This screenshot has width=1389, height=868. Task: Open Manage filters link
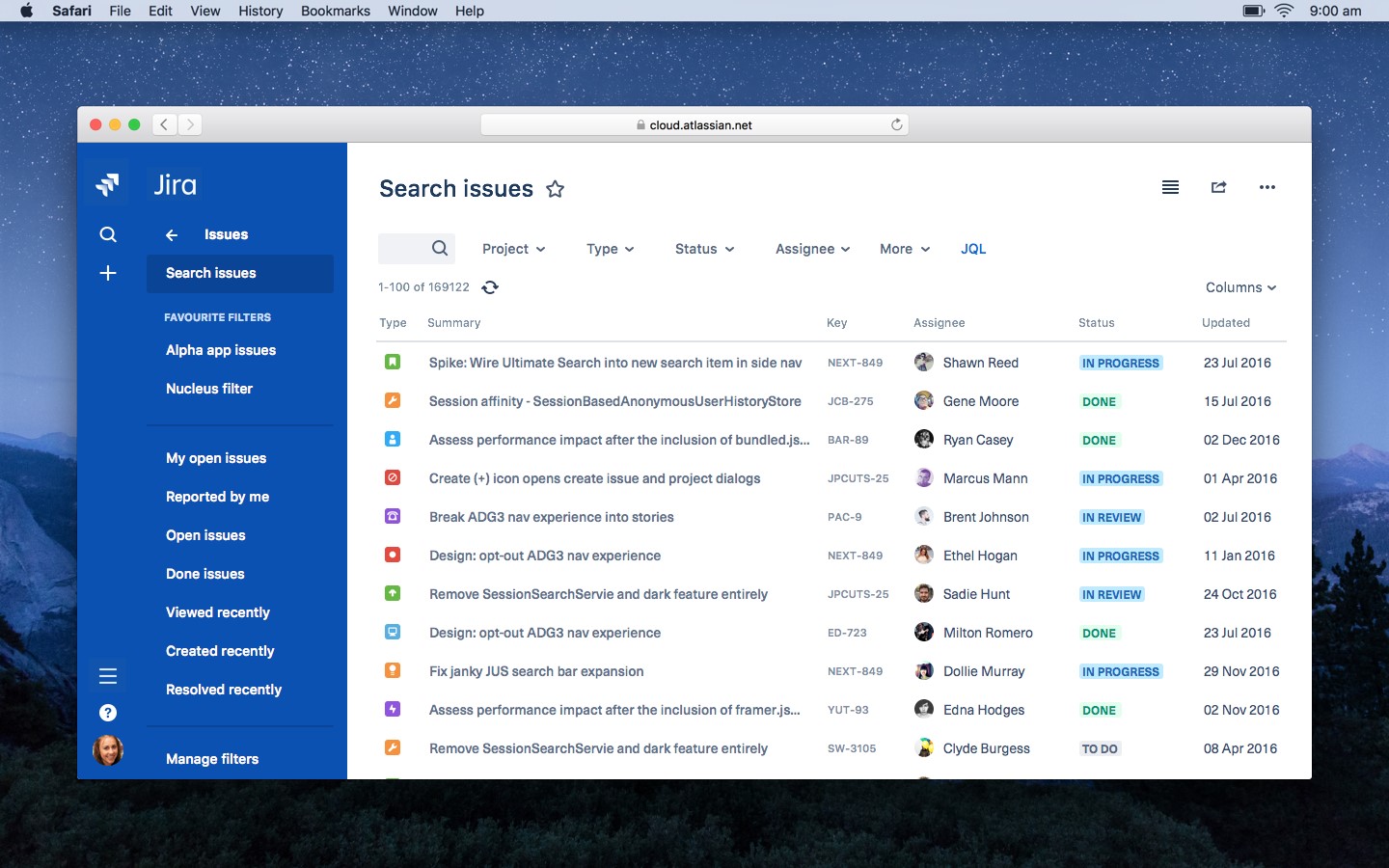click(x=212, y=759)
